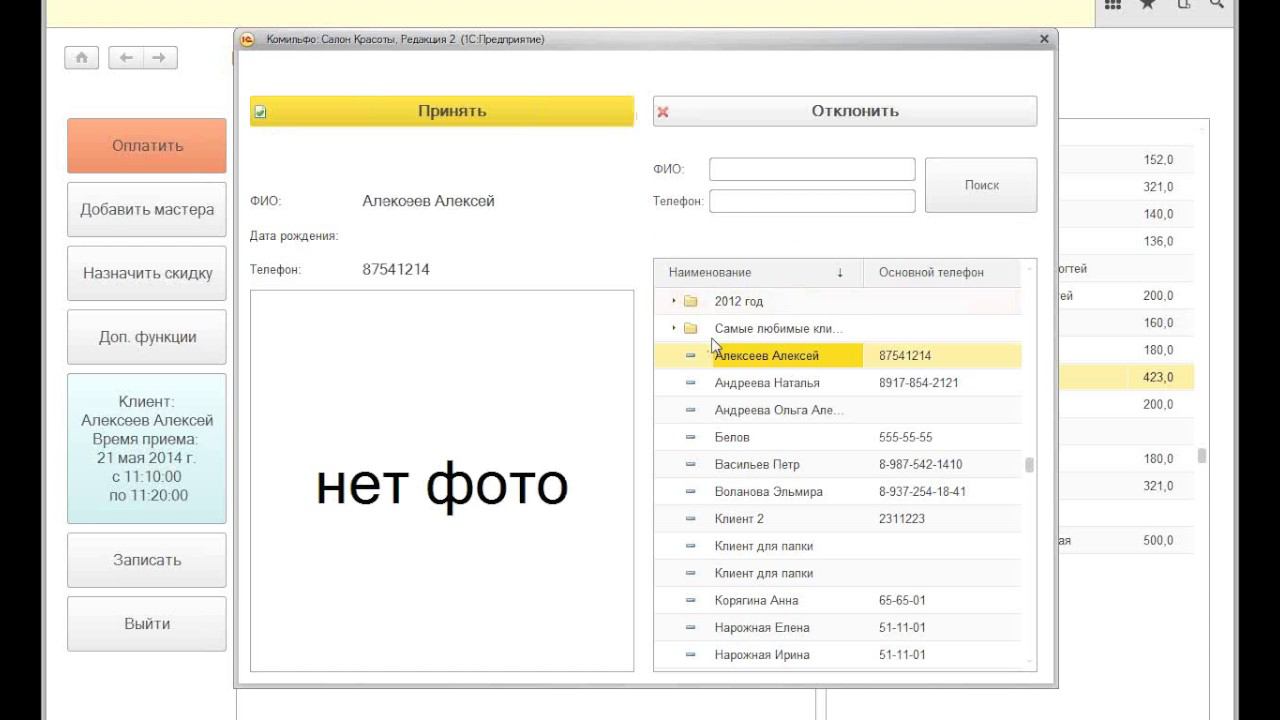Viewport: 1280px width, 720px height.
Task: Click the client list scrollbar thumb
Action: pos(1029,465)
